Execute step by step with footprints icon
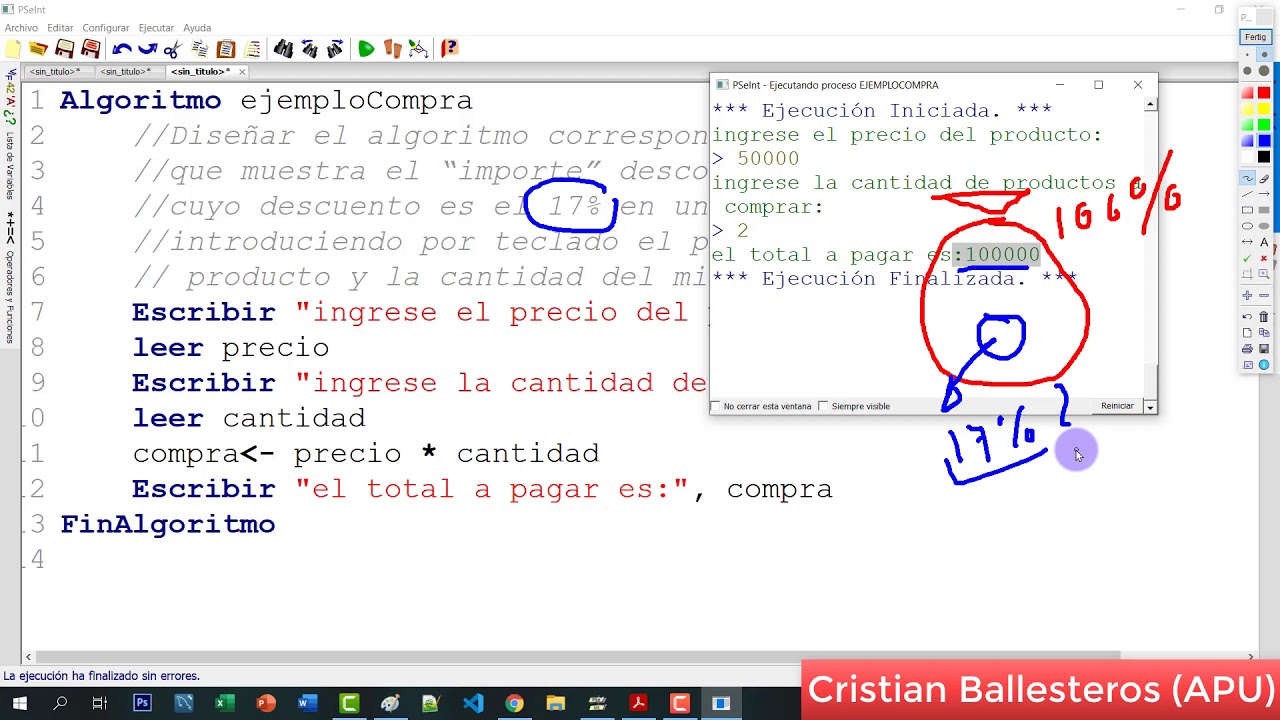1280x720 pixels. [x=392, y=48]
